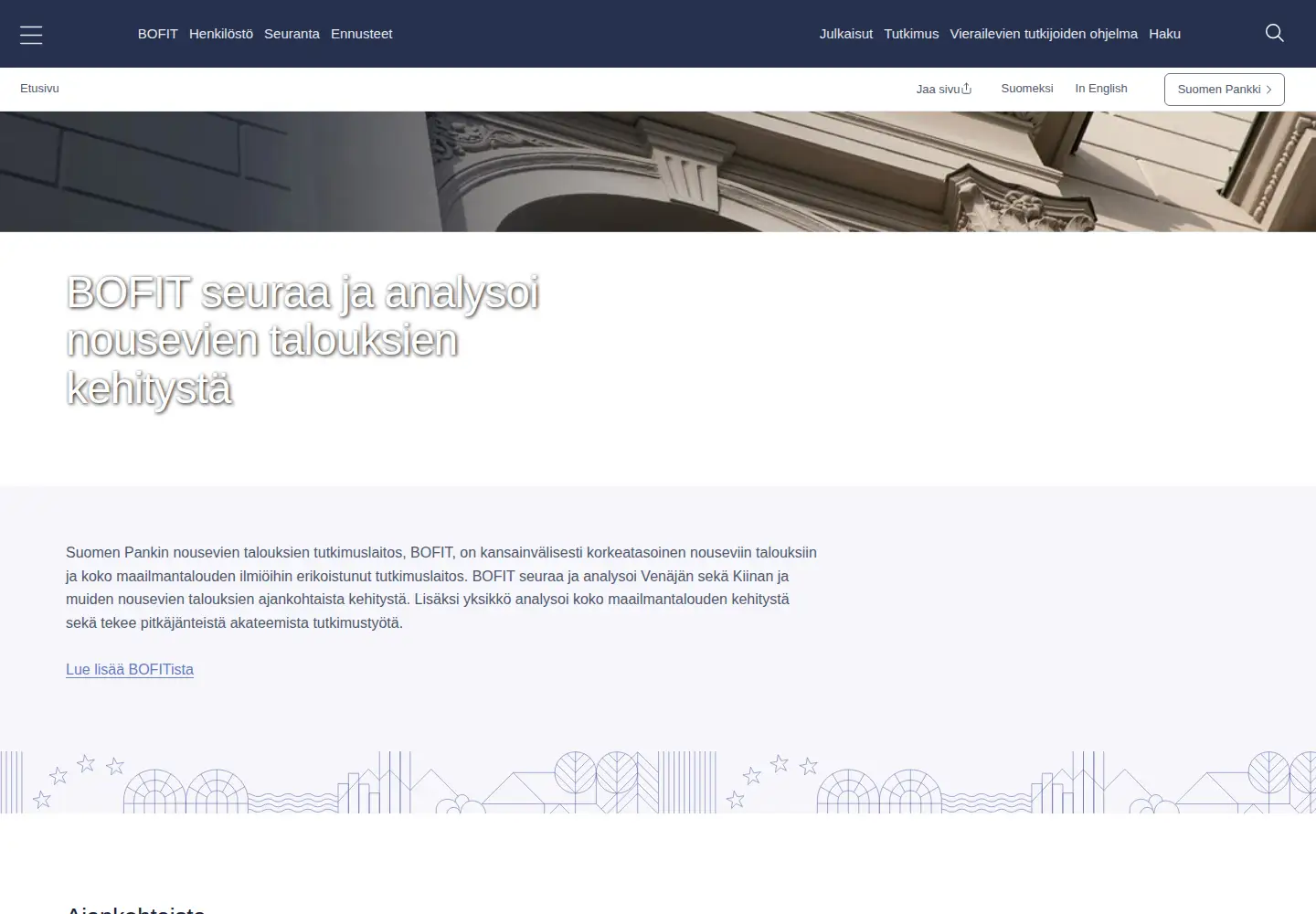Go to the Seuranta section
This screenshot has width=1316, height=914.
tap(292, 34)
